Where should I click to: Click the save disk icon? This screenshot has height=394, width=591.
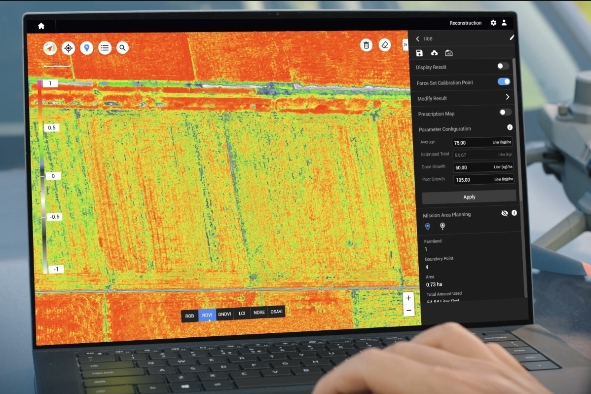(420, 53)
